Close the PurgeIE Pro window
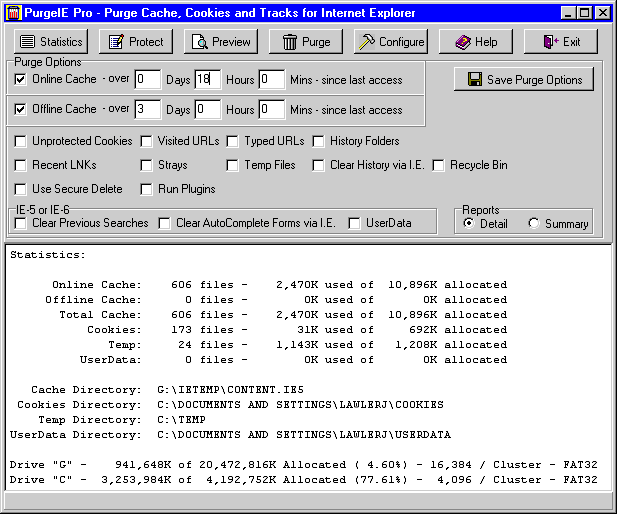Viewport: 617px width, 514px height. pos(603,13)
